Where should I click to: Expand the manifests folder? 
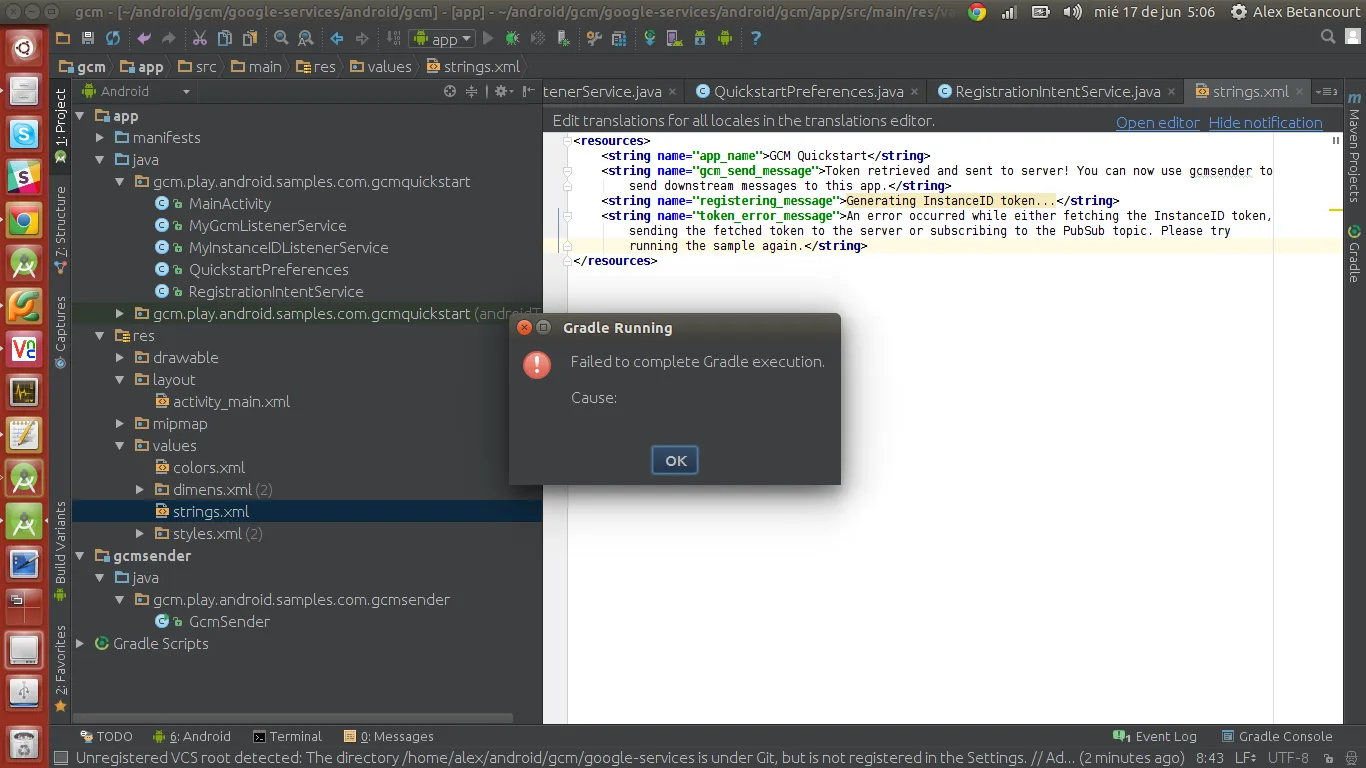[100, 138]
